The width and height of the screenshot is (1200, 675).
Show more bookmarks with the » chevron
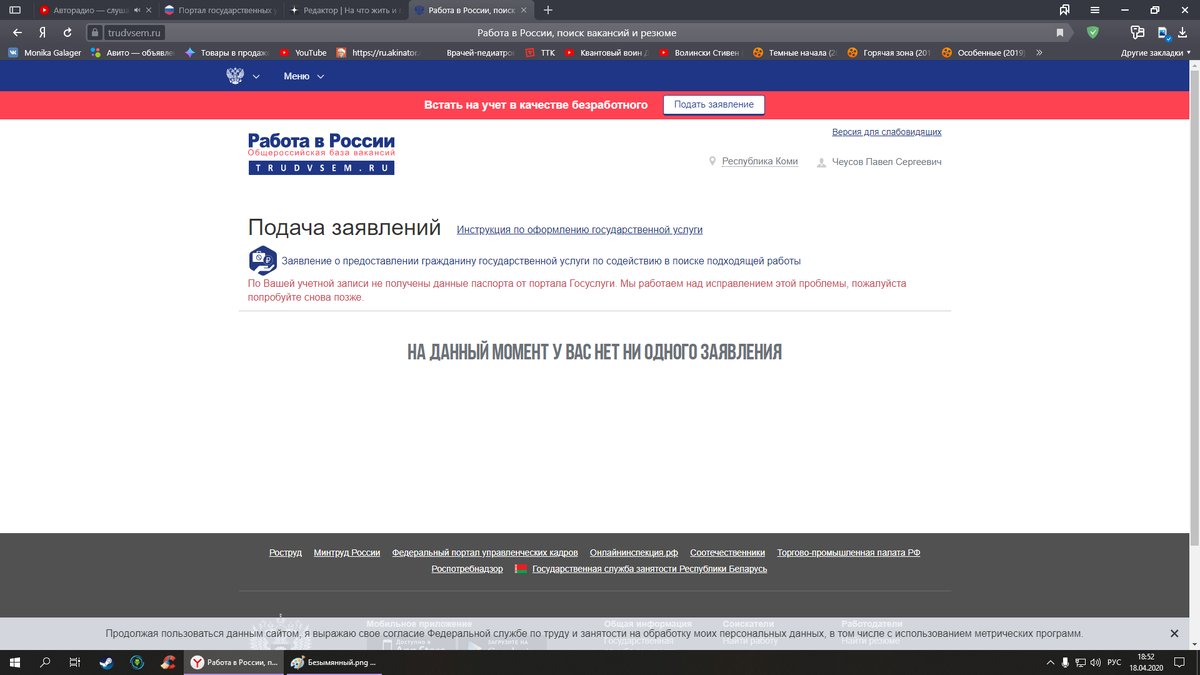coord(1039,52)
